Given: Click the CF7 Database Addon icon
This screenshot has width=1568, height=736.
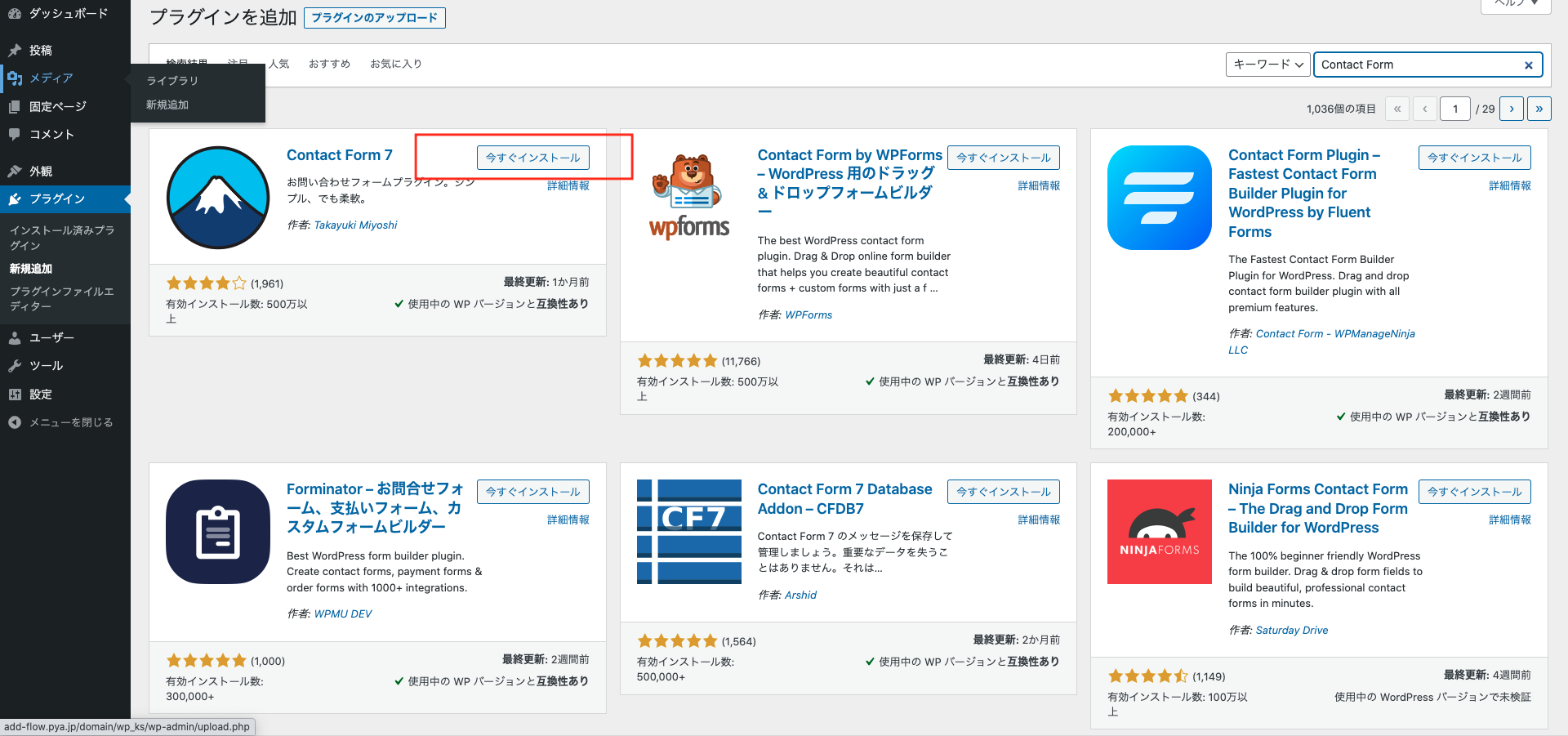Looking at the screenshot, I should pos(689,532).
